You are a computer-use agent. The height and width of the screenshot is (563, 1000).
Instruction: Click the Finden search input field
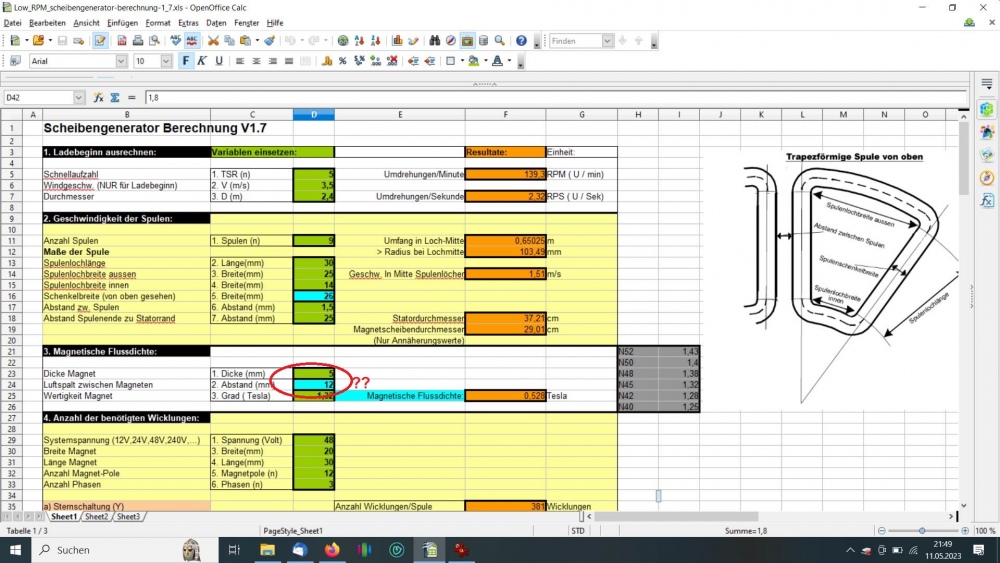(x=575, y=41)
